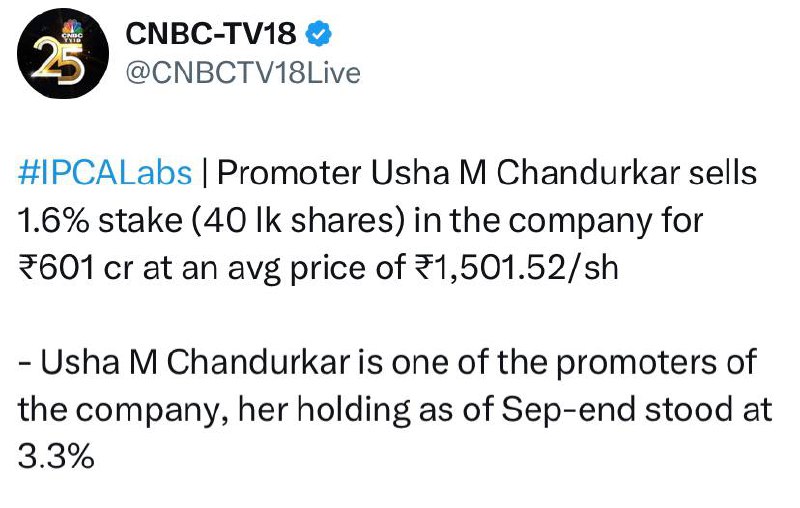Open the CNBC-TV18 display name

tap(211, 34)
